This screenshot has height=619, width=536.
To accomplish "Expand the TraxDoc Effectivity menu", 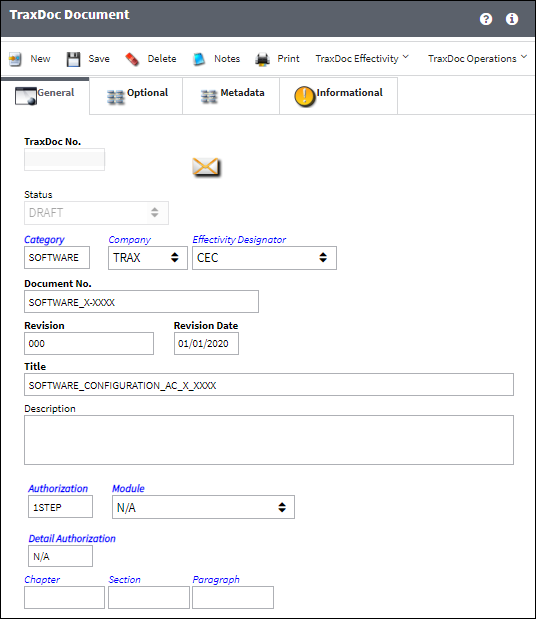I will tap(362, 58).
